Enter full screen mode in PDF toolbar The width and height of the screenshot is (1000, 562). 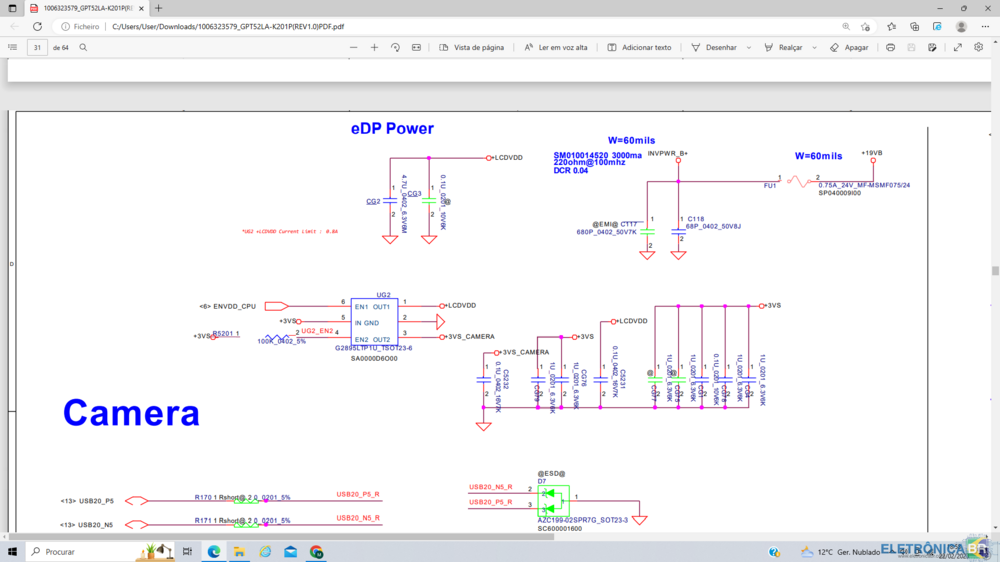(957, 47)
